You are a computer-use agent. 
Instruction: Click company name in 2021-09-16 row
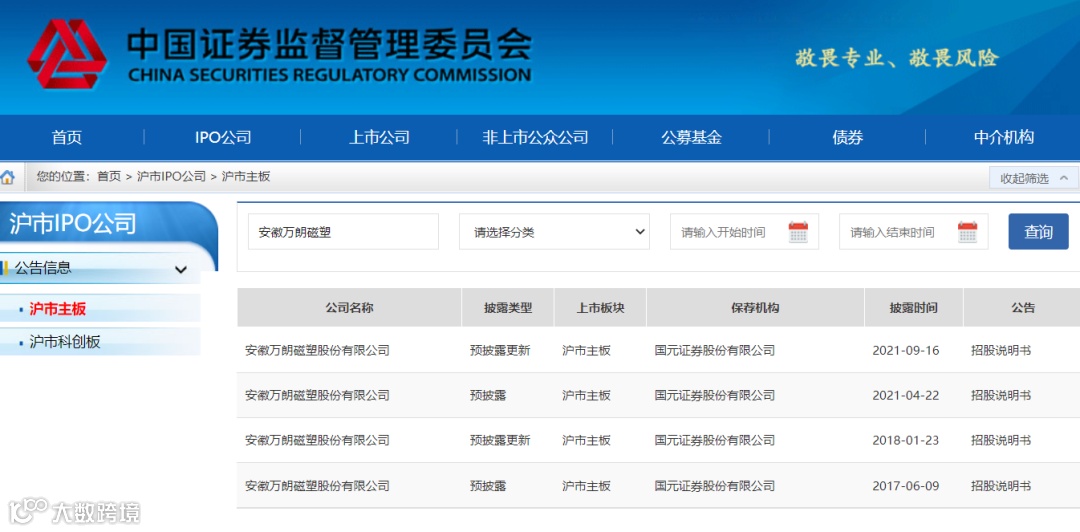(317, 350)
